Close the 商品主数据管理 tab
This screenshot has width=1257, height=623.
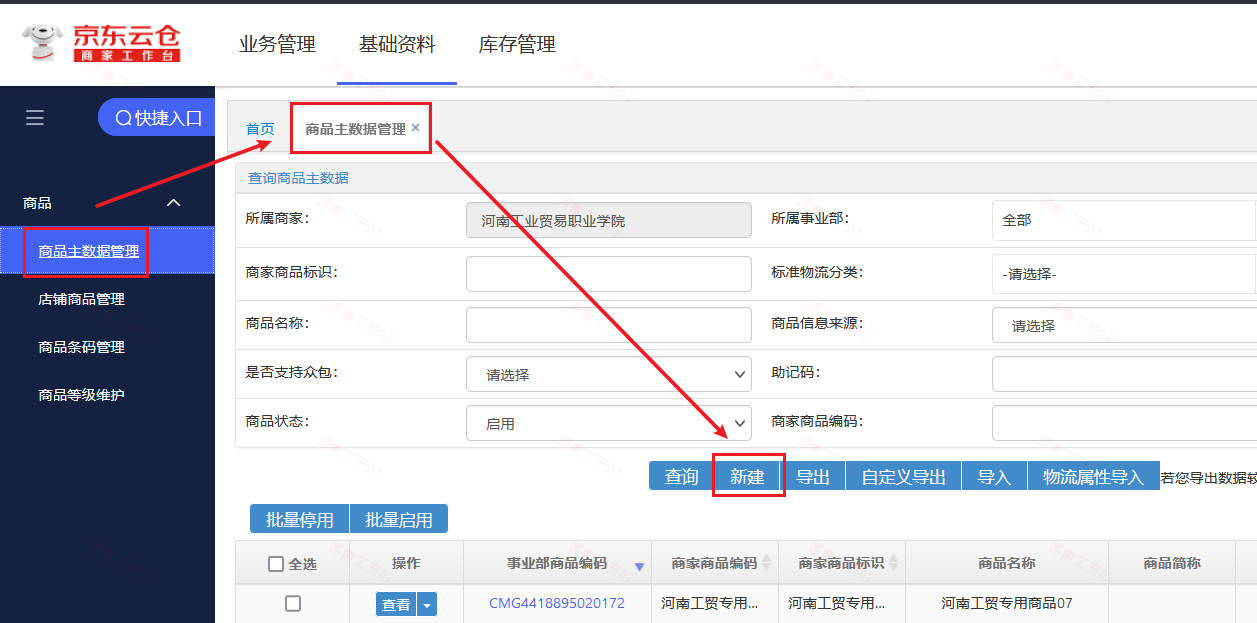(x=415, y=127)
